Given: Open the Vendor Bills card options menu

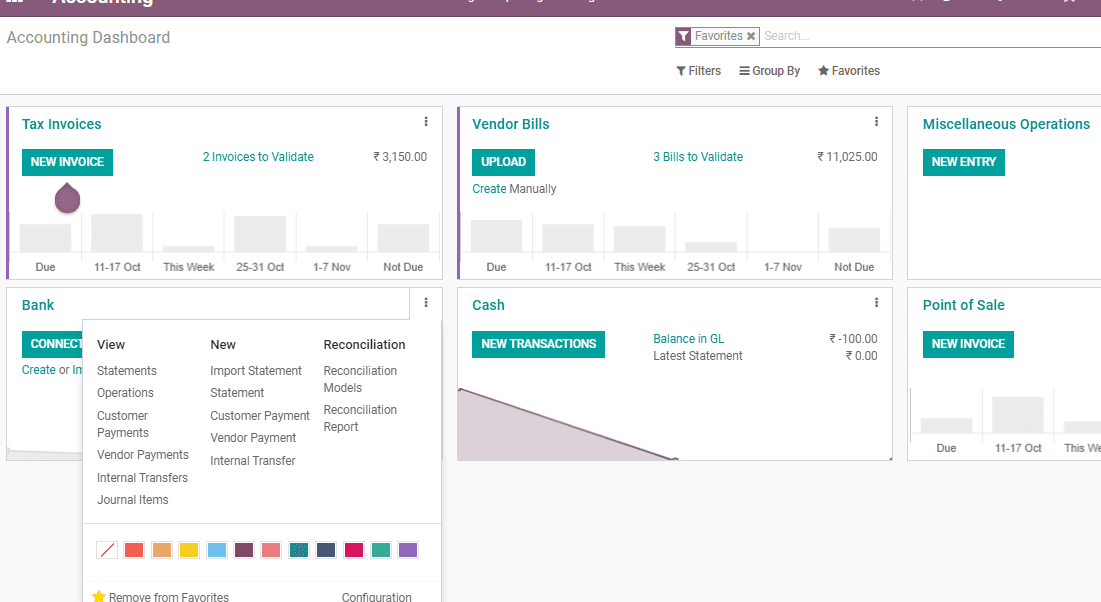Looking at the screenshot, I should [876, 121].
